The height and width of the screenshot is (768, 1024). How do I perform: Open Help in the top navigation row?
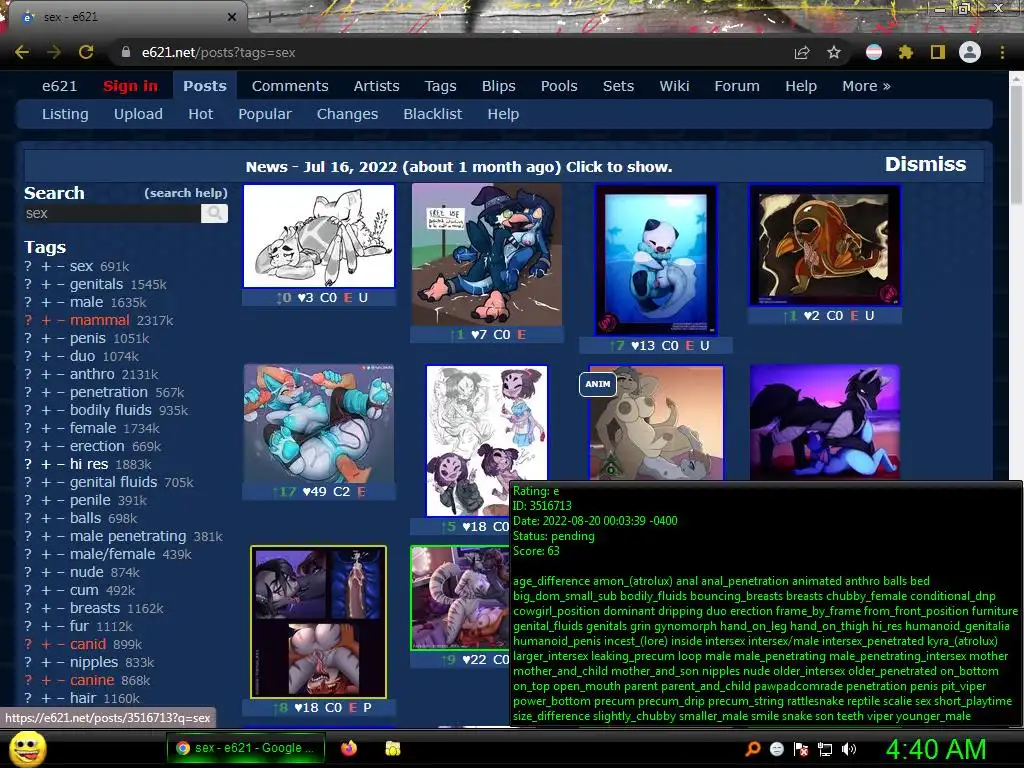pyautogui.click(x=801, y=86)
